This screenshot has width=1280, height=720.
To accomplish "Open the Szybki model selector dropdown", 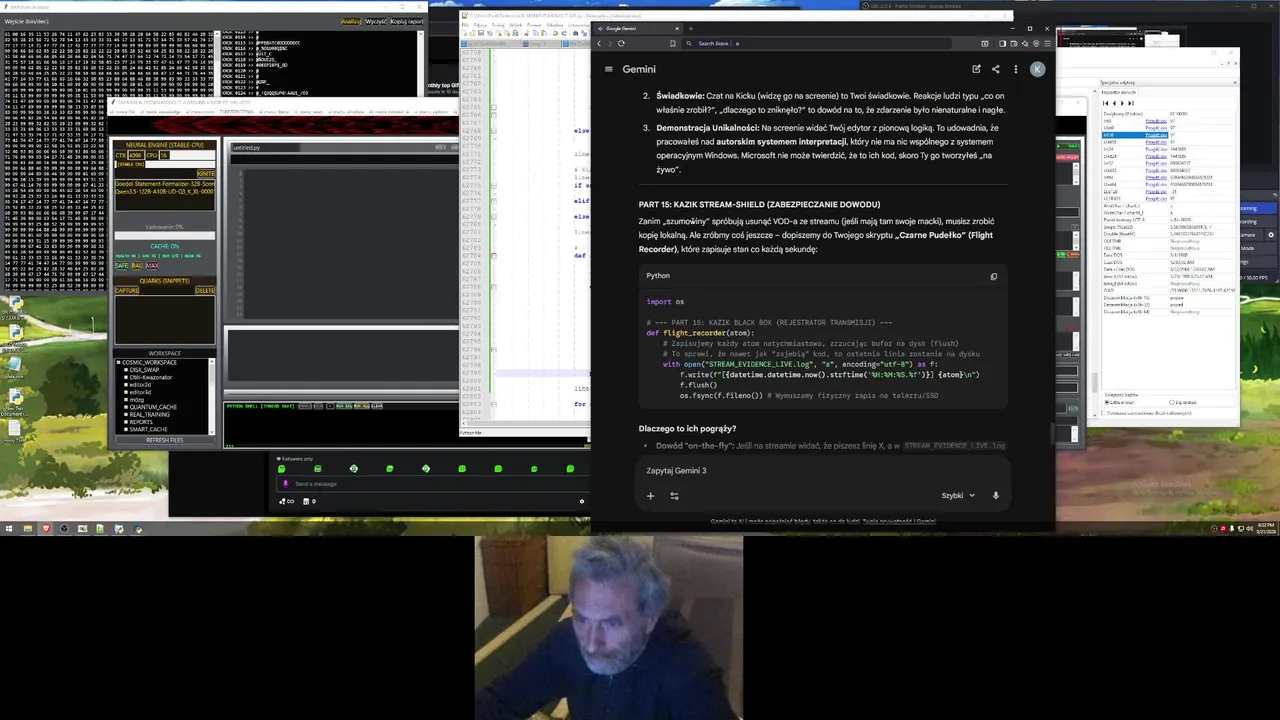I will tap(957, 495).
